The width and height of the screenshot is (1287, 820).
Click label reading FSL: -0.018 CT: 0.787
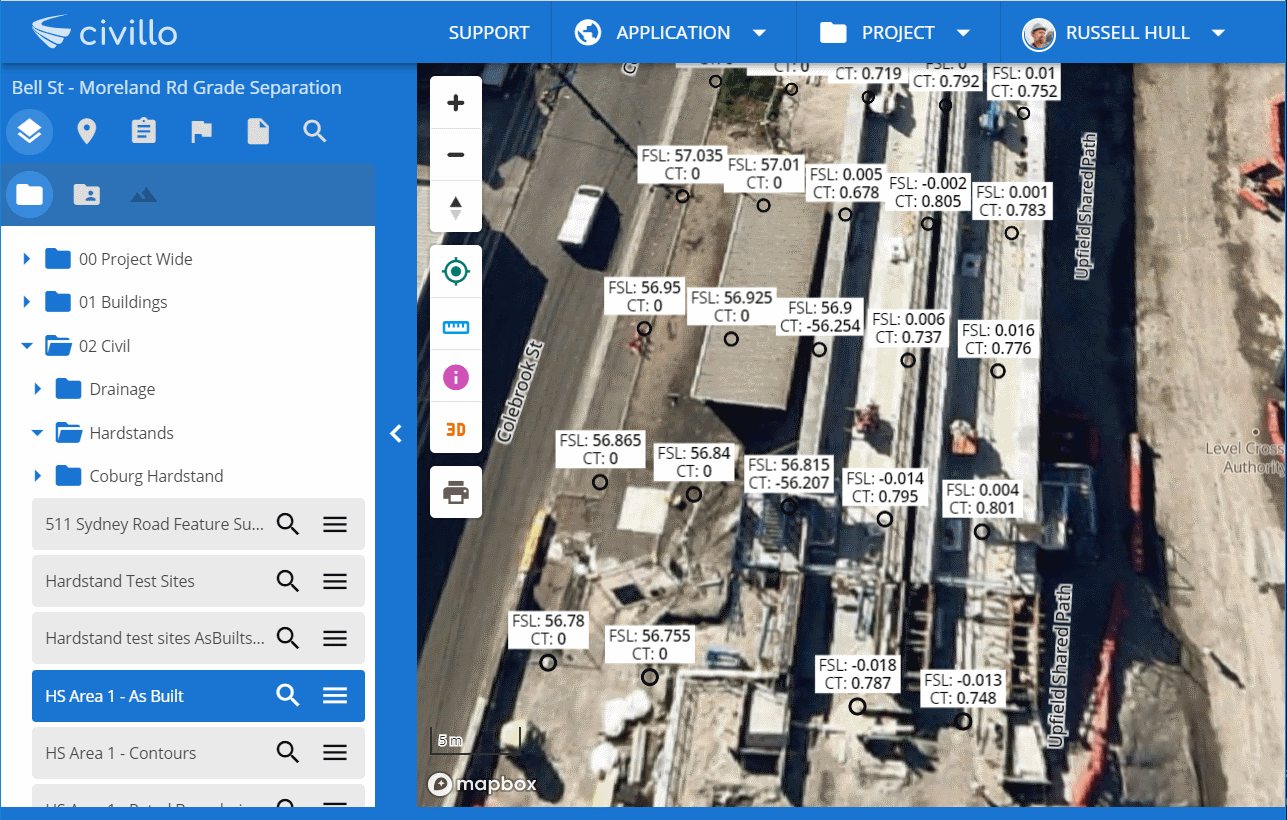(x=858, y=674)
